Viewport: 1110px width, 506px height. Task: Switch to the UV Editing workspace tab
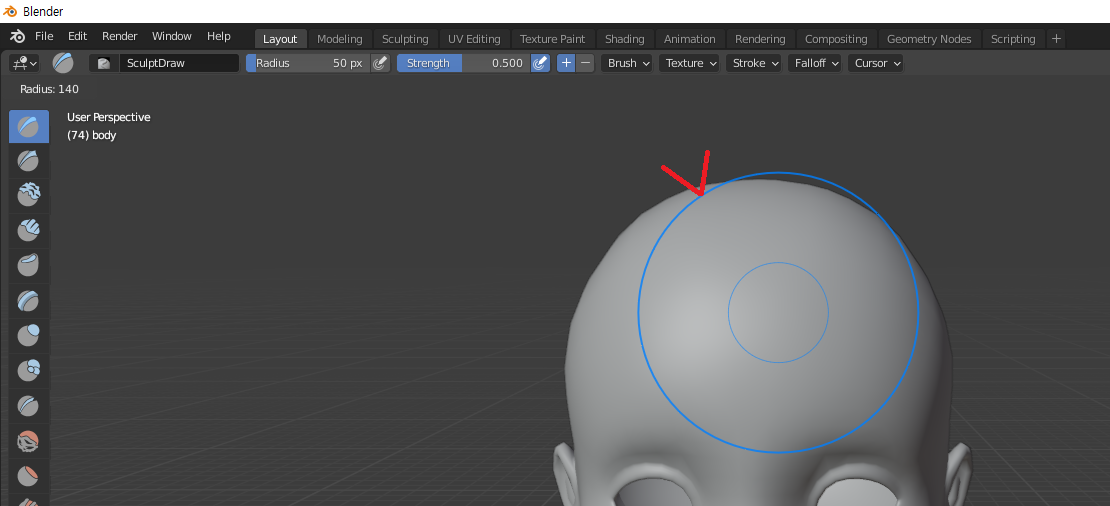click(474, 39)
